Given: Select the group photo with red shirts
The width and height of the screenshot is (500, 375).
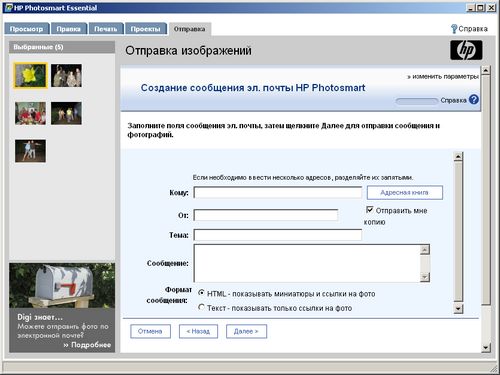Looking at the screenshot, I should tap(30, 113).
